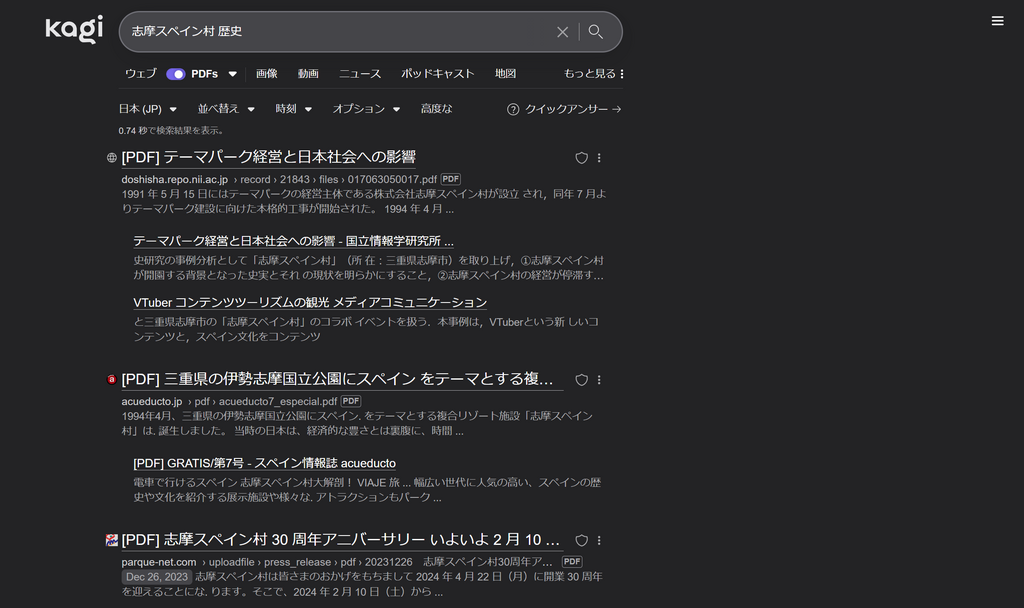Expand the PDFs dropdown arrow
This screenshot has height=608, width=1024.
232,74
